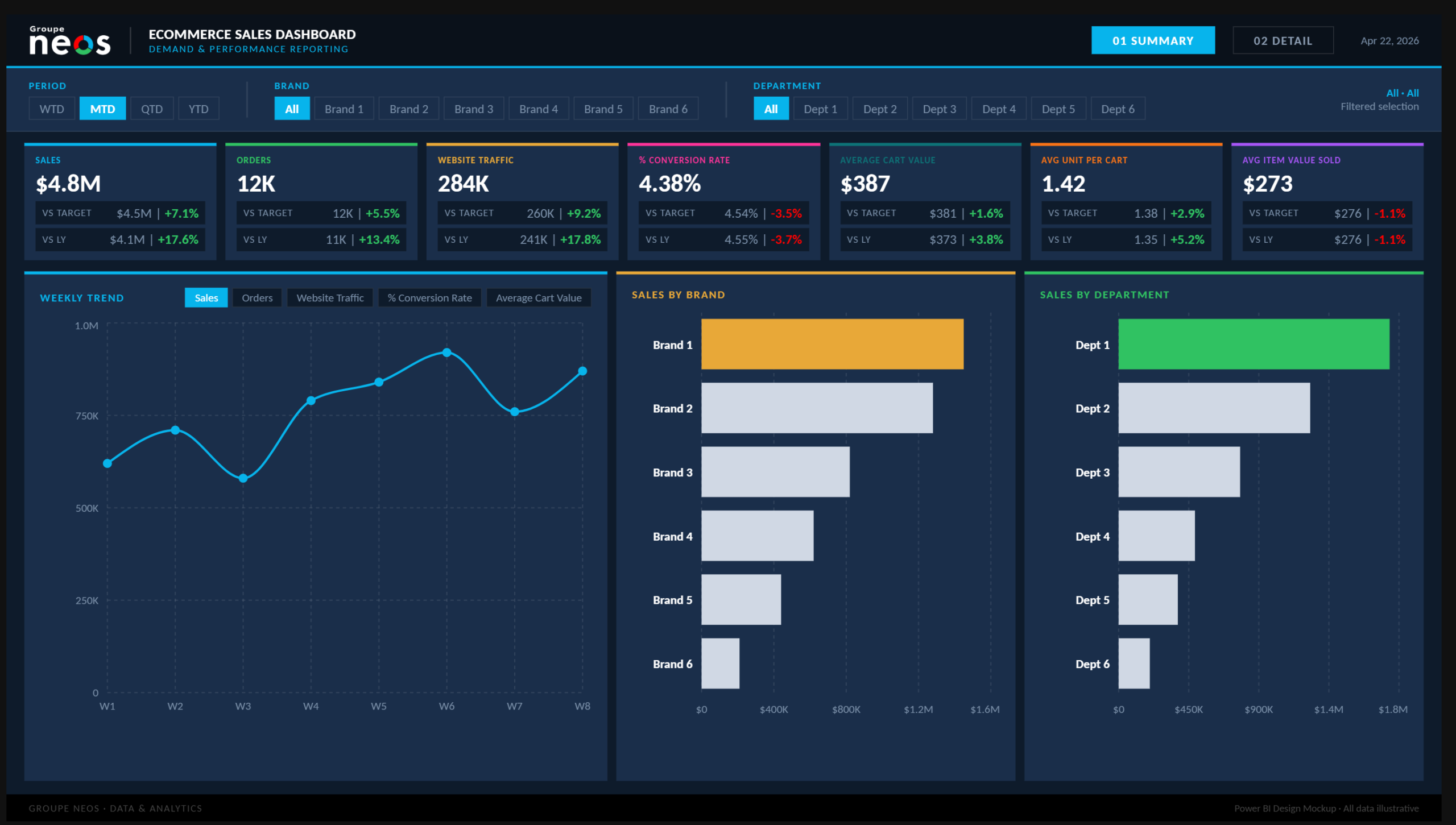Click the $387 Average Cart Value figure
The height and width of the screenshot is (825, 1456).
click(865, 184)
